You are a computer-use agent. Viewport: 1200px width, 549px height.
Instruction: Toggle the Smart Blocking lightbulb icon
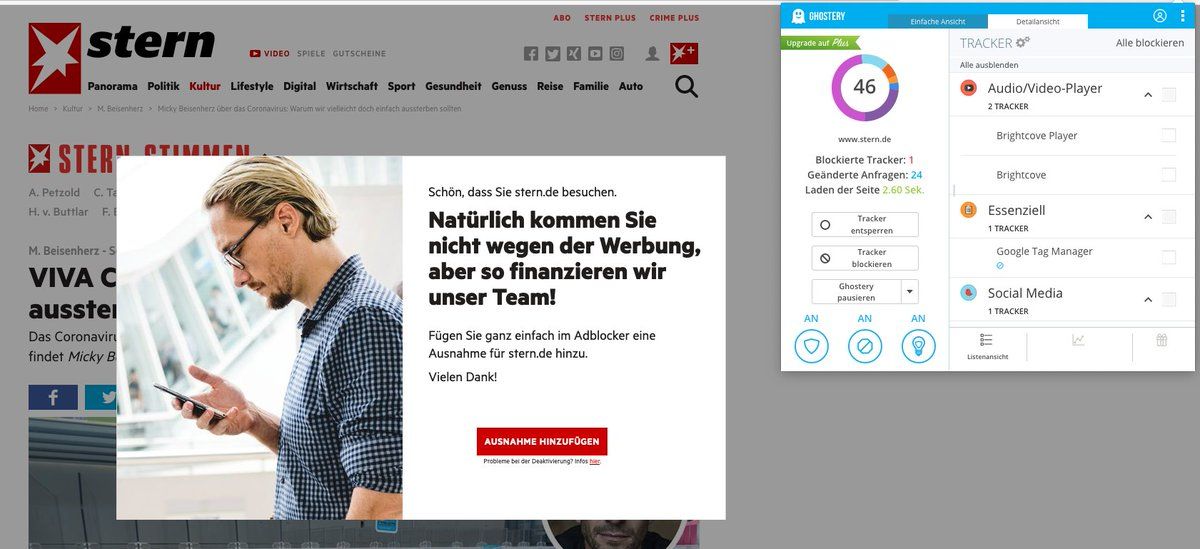pos(918,346)
